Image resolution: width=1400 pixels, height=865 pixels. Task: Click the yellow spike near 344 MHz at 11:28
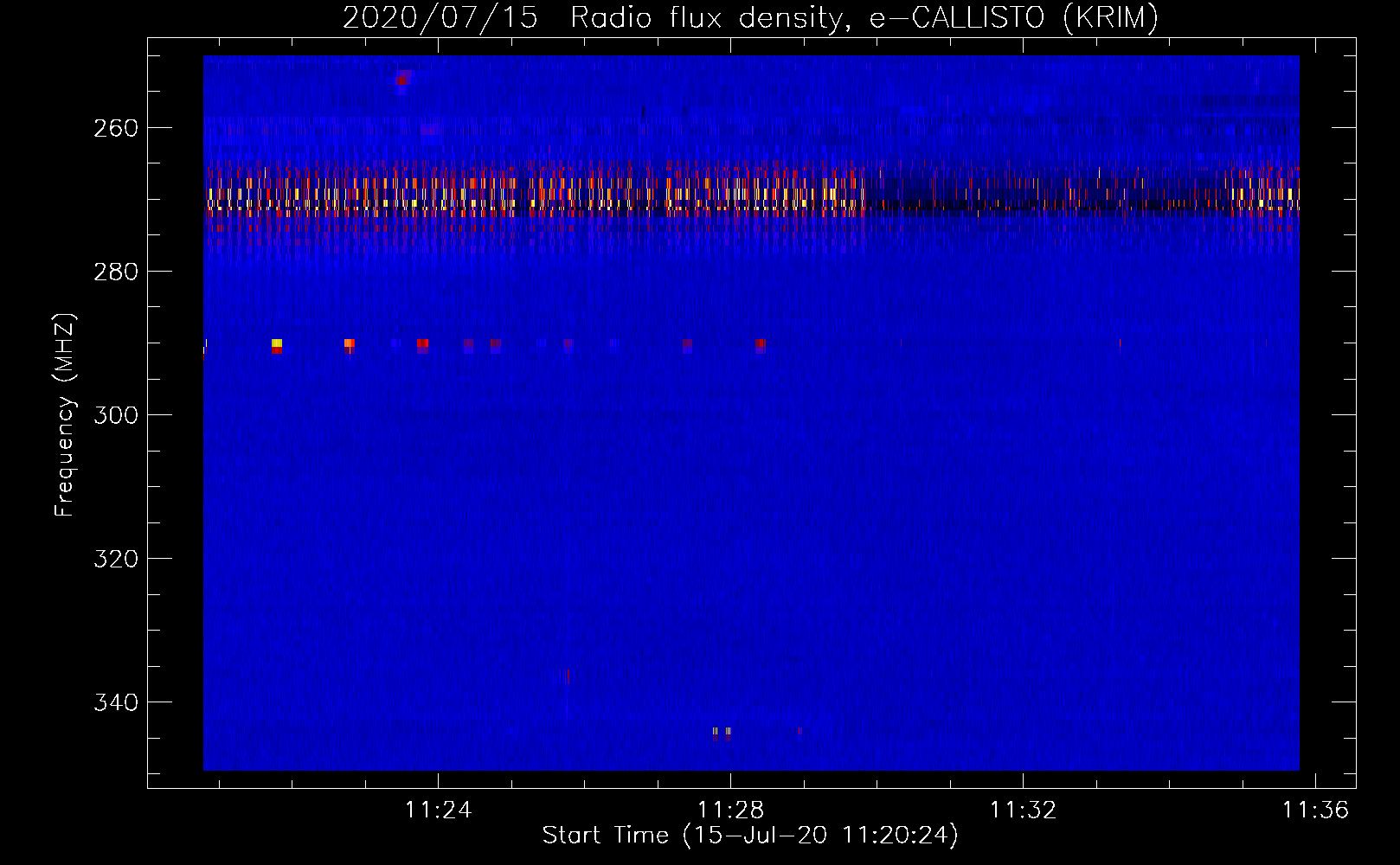click(x=715, y=732)
